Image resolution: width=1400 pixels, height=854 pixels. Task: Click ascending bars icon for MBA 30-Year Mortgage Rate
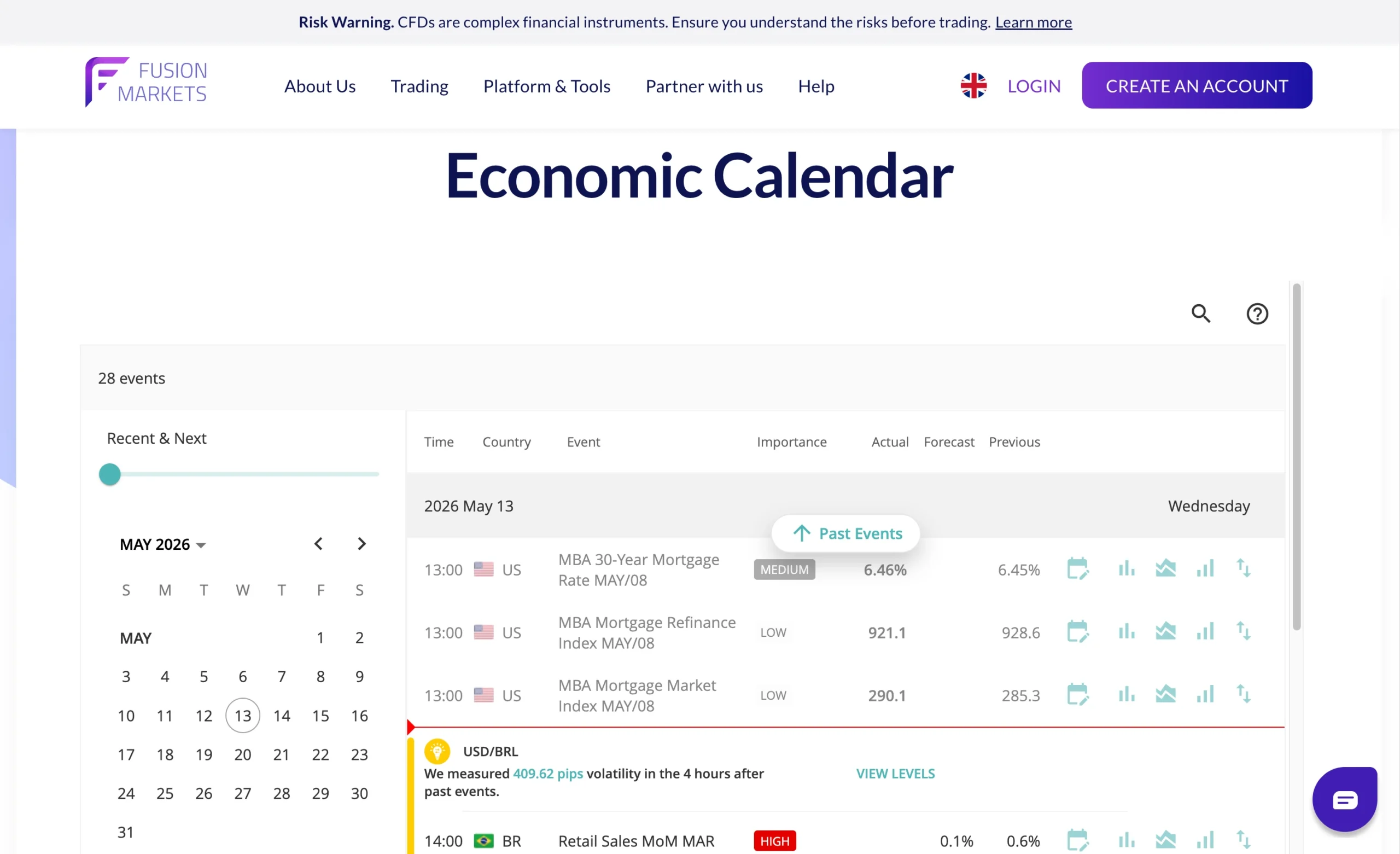pos(1205,568)
